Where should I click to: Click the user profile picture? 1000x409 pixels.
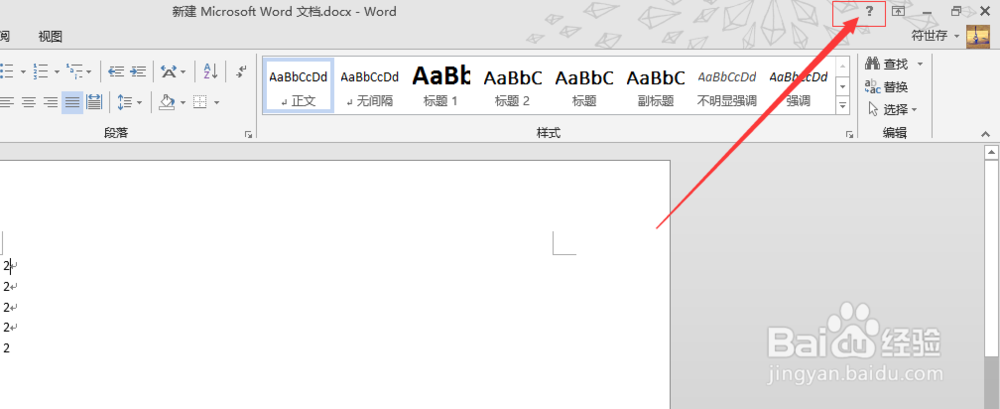[x=978, y=36]
